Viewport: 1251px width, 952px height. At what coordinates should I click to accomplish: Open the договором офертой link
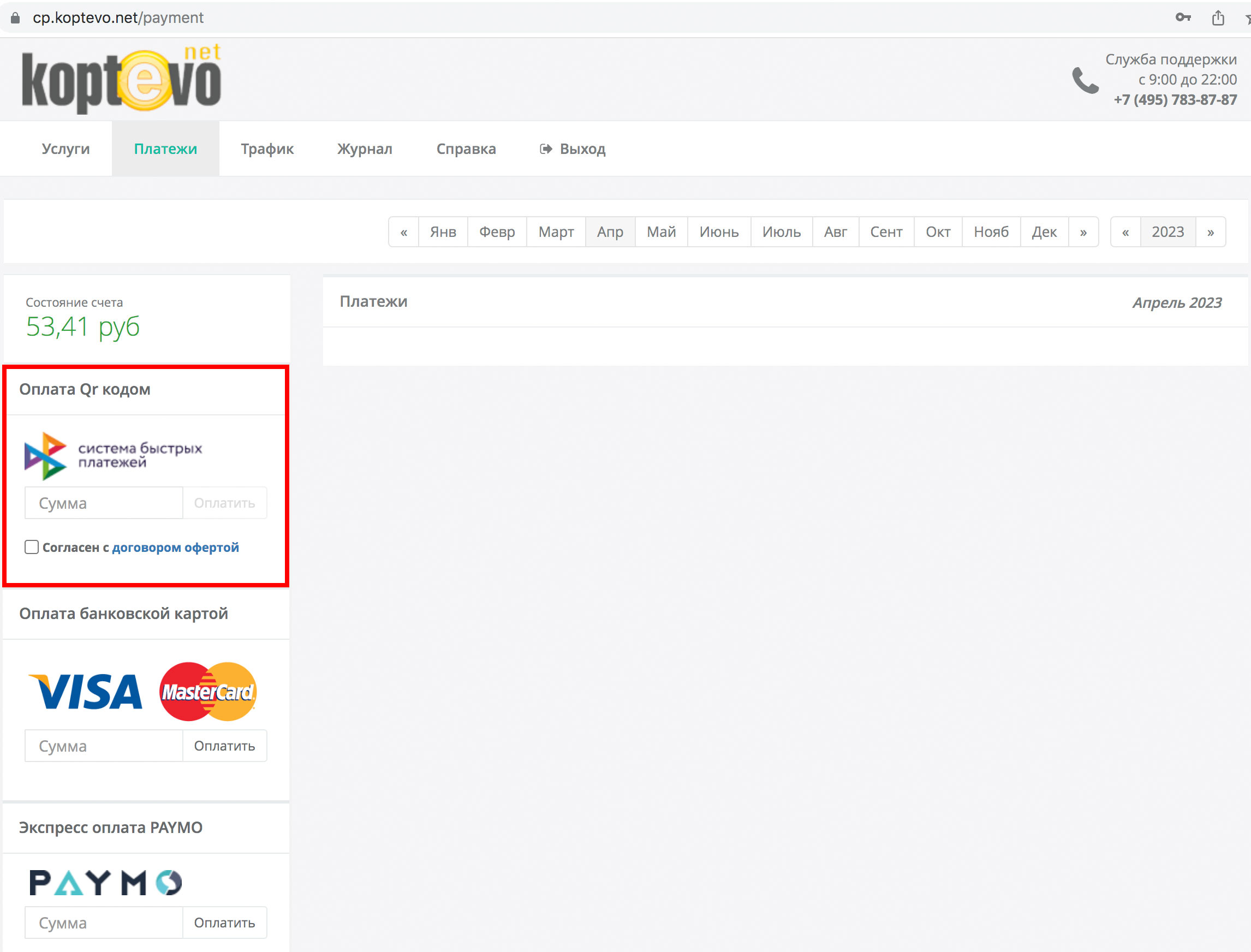[x=175, y=548]
